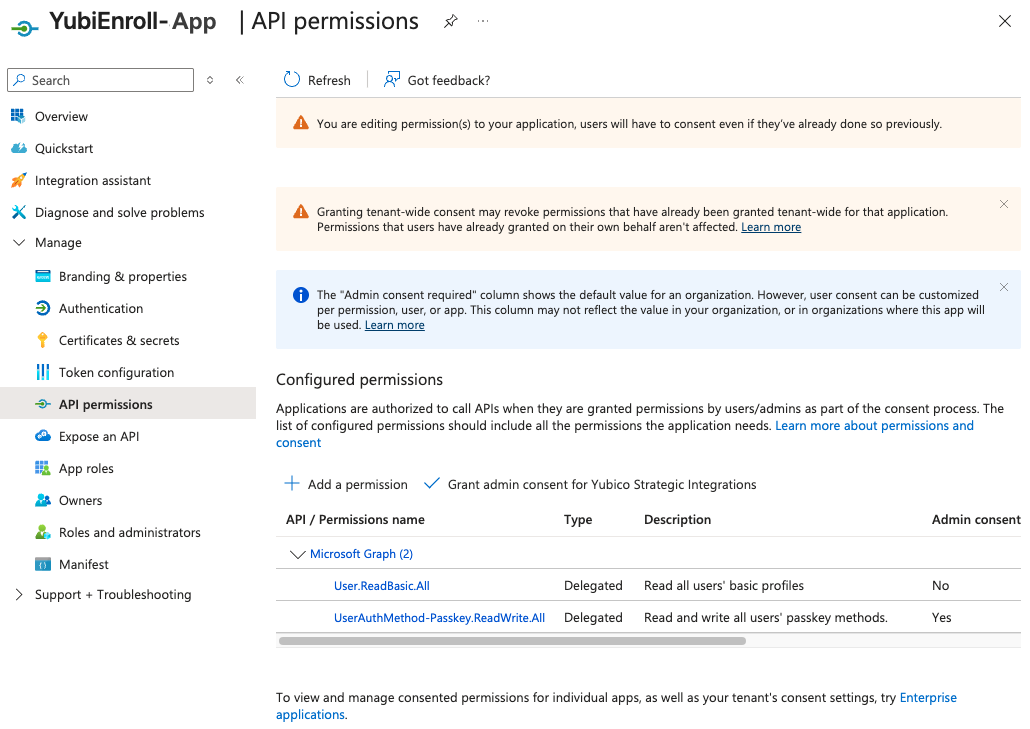Click the Description column header
Screen dimensions: 1030x729
click(677, 519)
